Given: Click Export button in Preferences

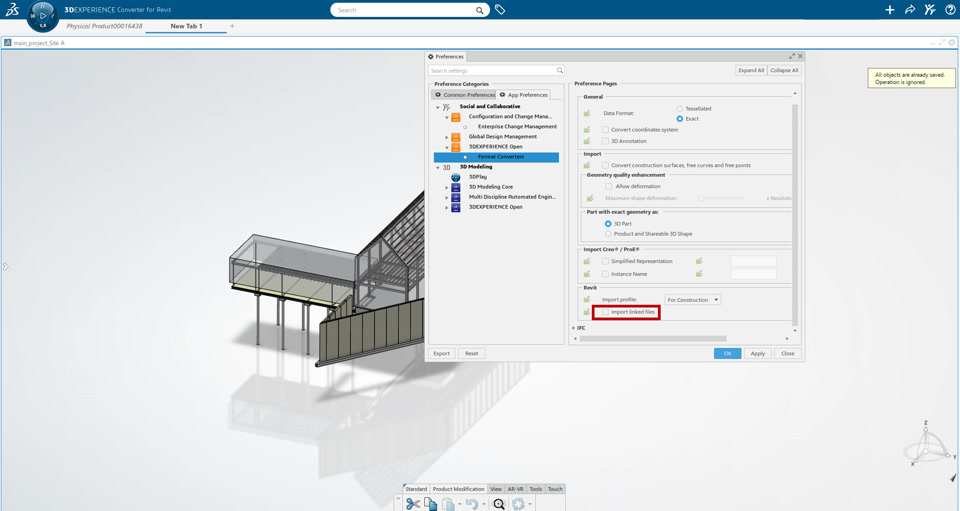Looking at the screenshot, I should (x=441, y=353).
